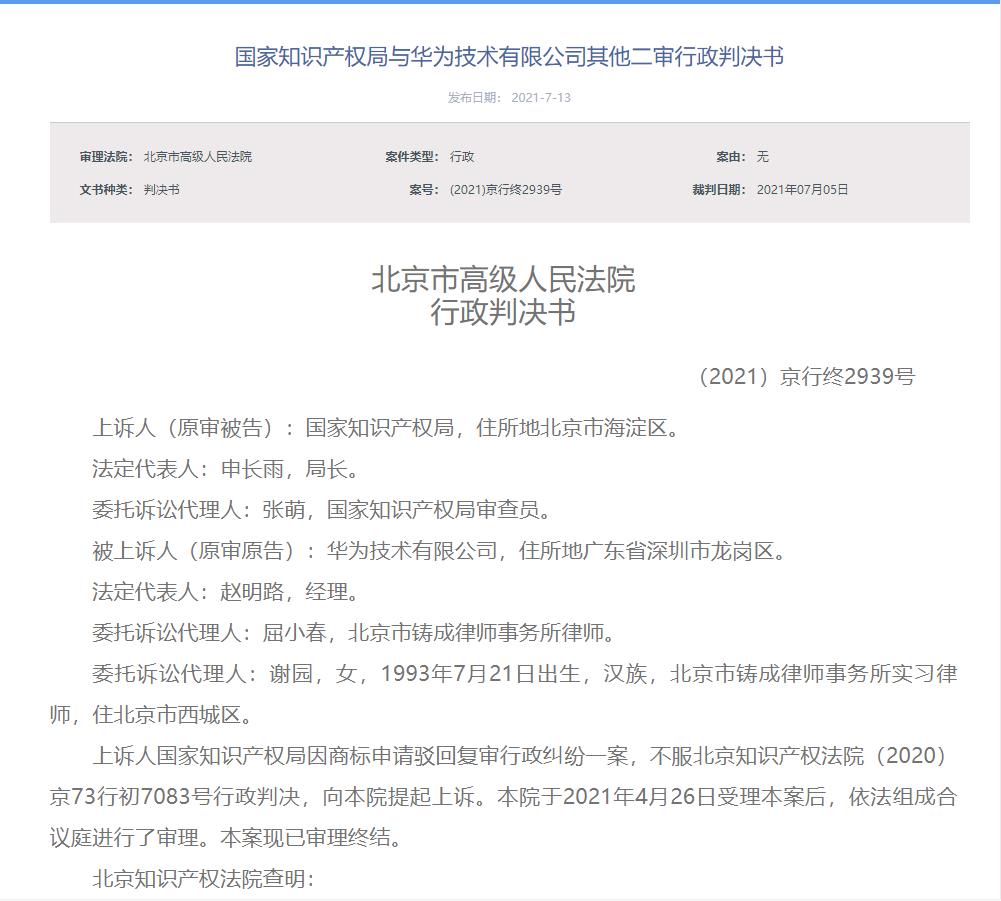Click the line 北京知识产权法院查明：
The width and height of the screenshot is (1001, 901).
pos(204,879)
